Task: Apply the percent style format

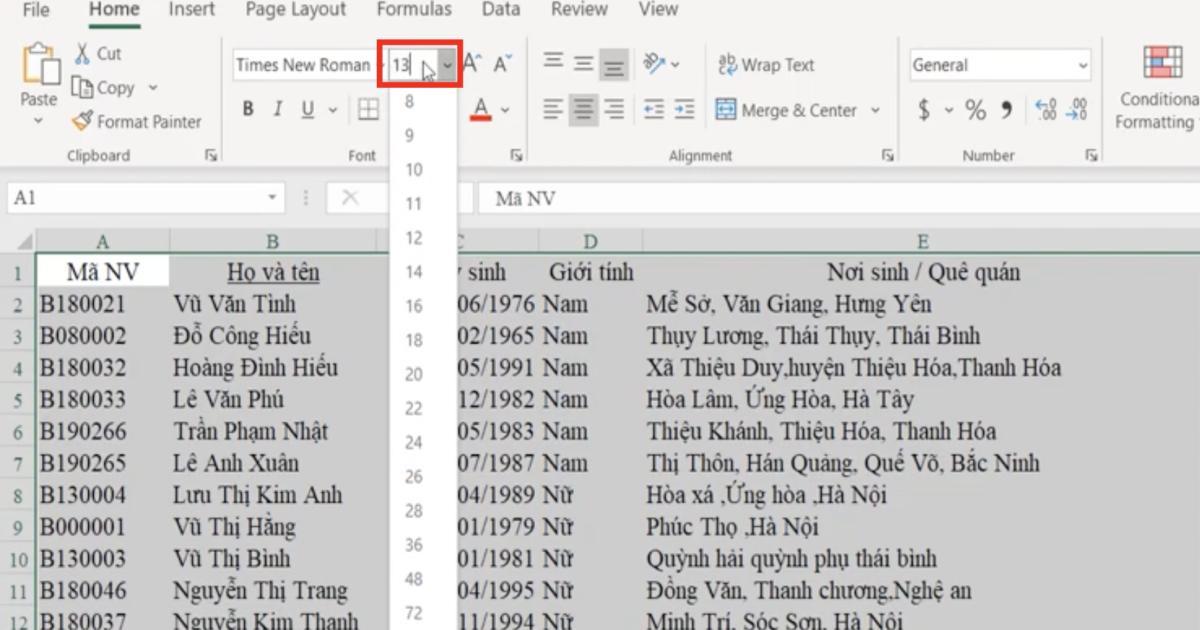Action: point(975,110)
